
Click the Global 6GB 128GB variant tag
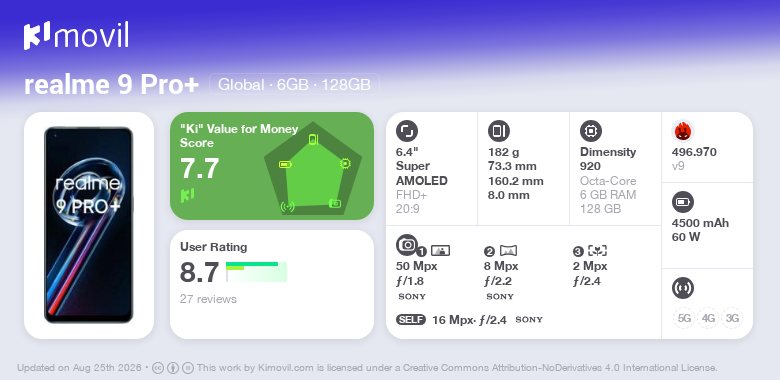(294, 85)
